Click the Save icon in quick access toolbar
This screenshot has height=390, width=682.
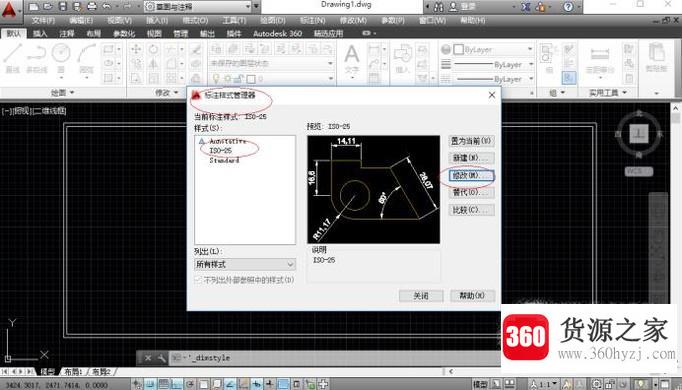(63, 7)
